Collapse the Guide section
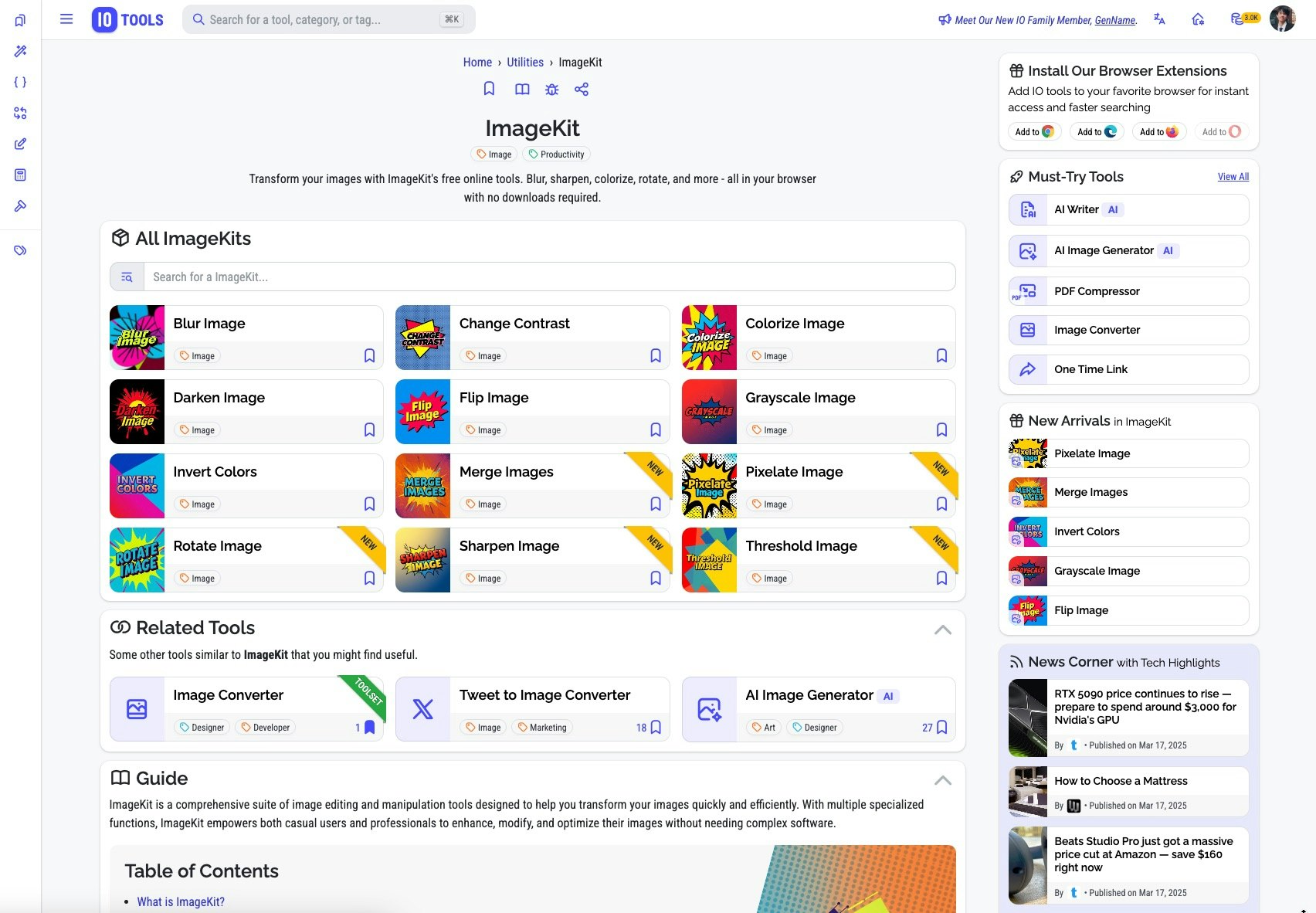This screenshot has width=1316, height=913. click(942, 780)
